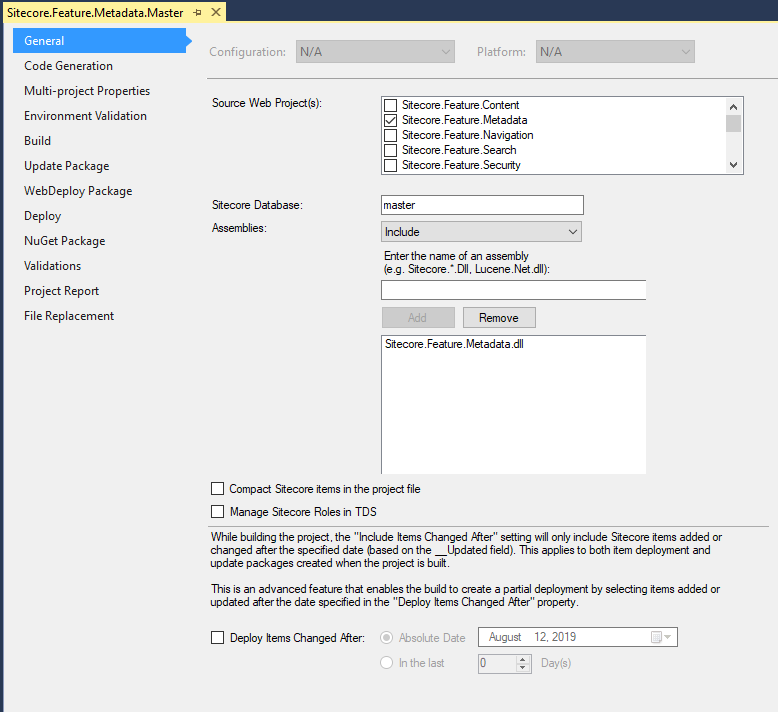Enable Deploy Items Changed After
The width and height of the screenshot is (778, 712).
coord(217,638)
